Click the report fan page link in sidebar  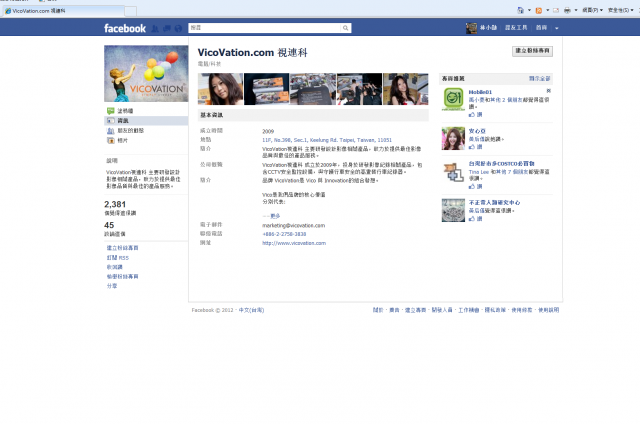(122, 276)
